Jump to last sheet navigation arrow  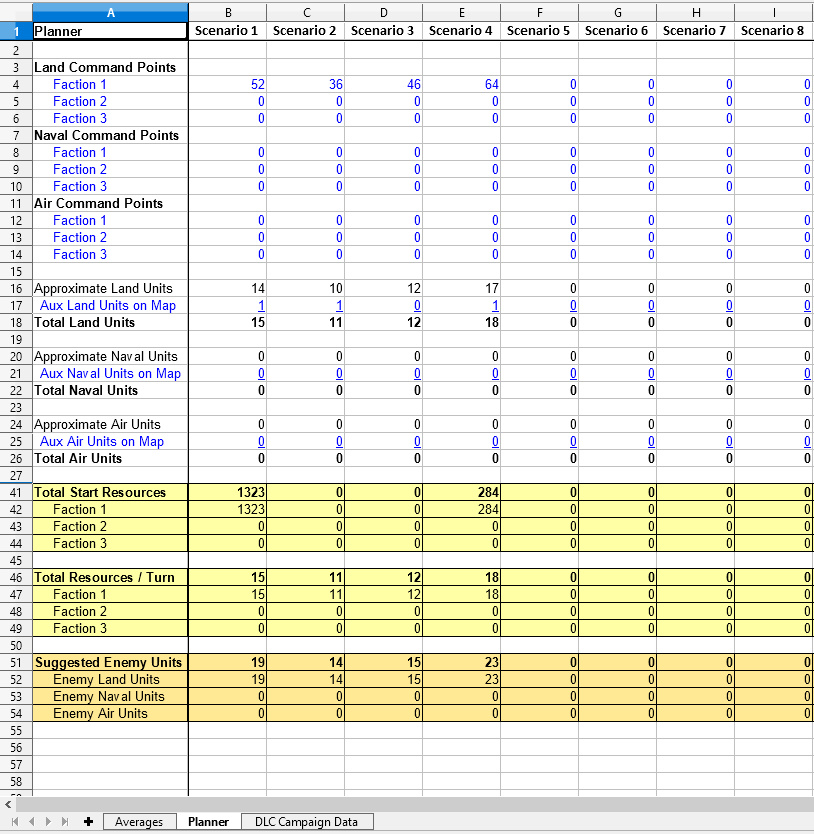pyautogui.click(x=64, y=822)
